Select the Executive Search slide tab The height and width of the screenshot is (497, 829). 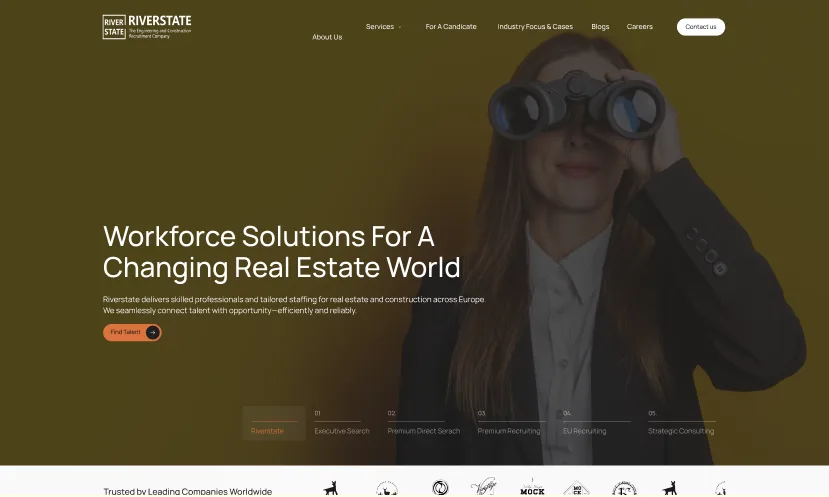point(342,424)
